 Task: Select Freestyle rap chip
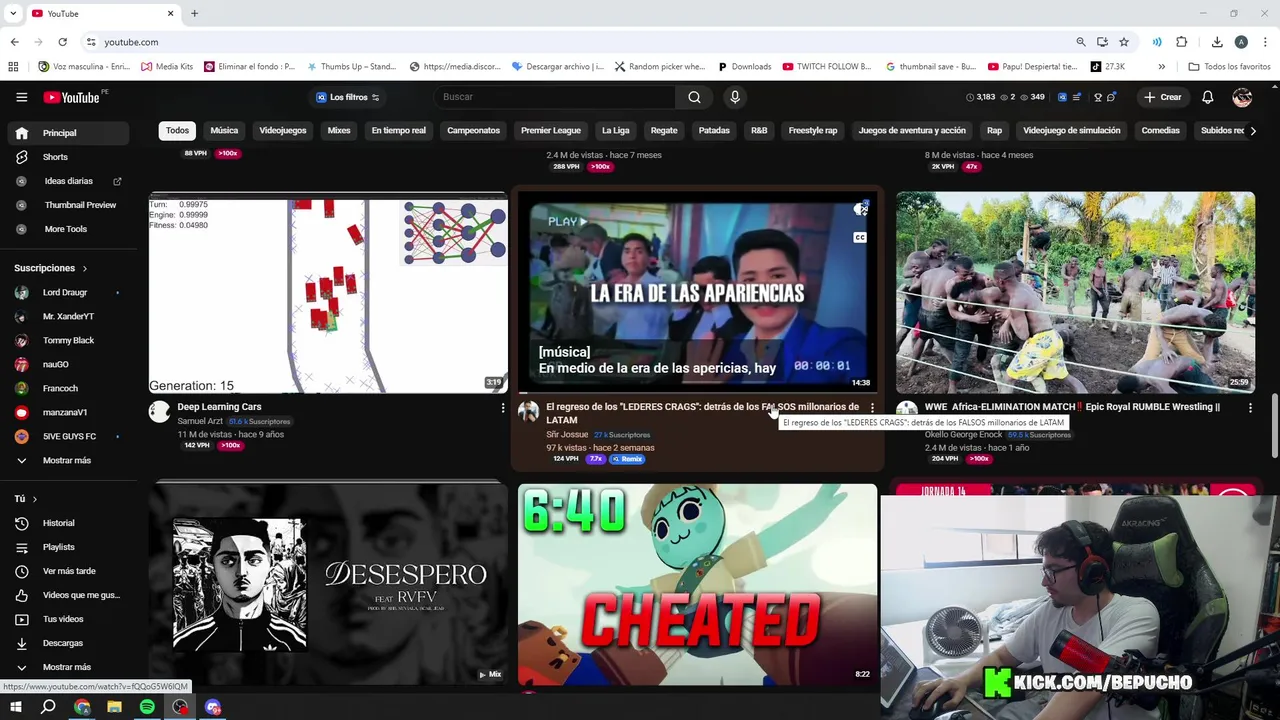click(813, 131)
